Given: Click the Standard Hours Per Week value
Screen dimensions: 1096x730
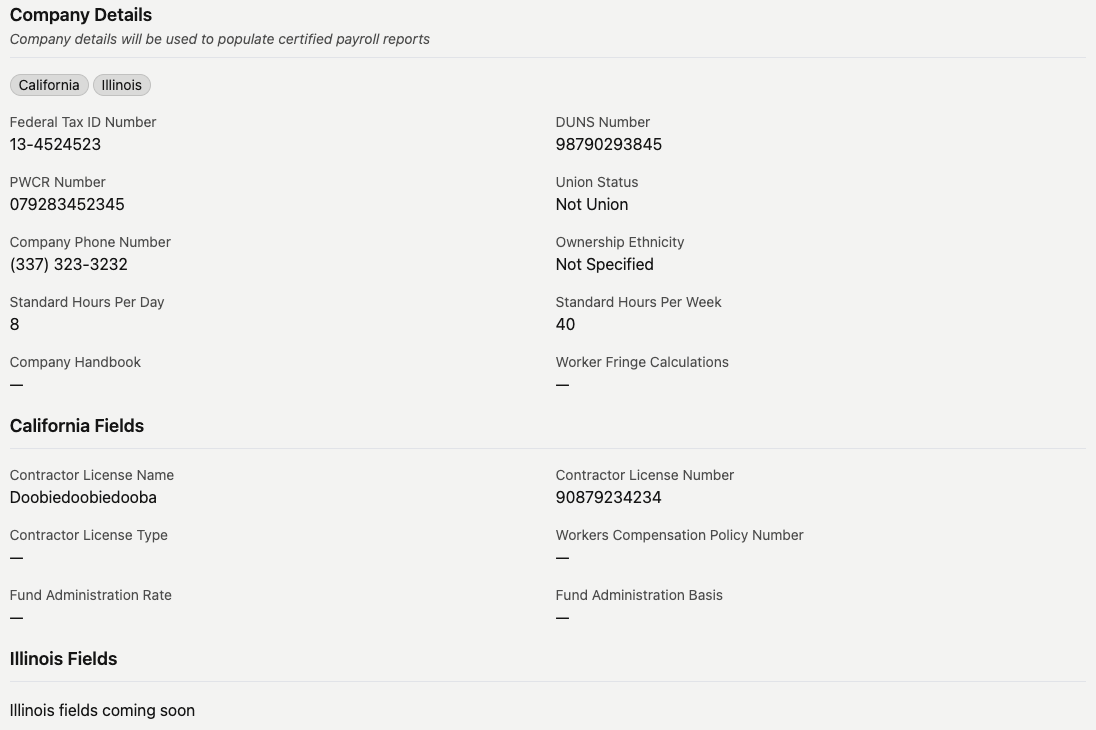Looking at the screenshot, I should coord(565,324).
